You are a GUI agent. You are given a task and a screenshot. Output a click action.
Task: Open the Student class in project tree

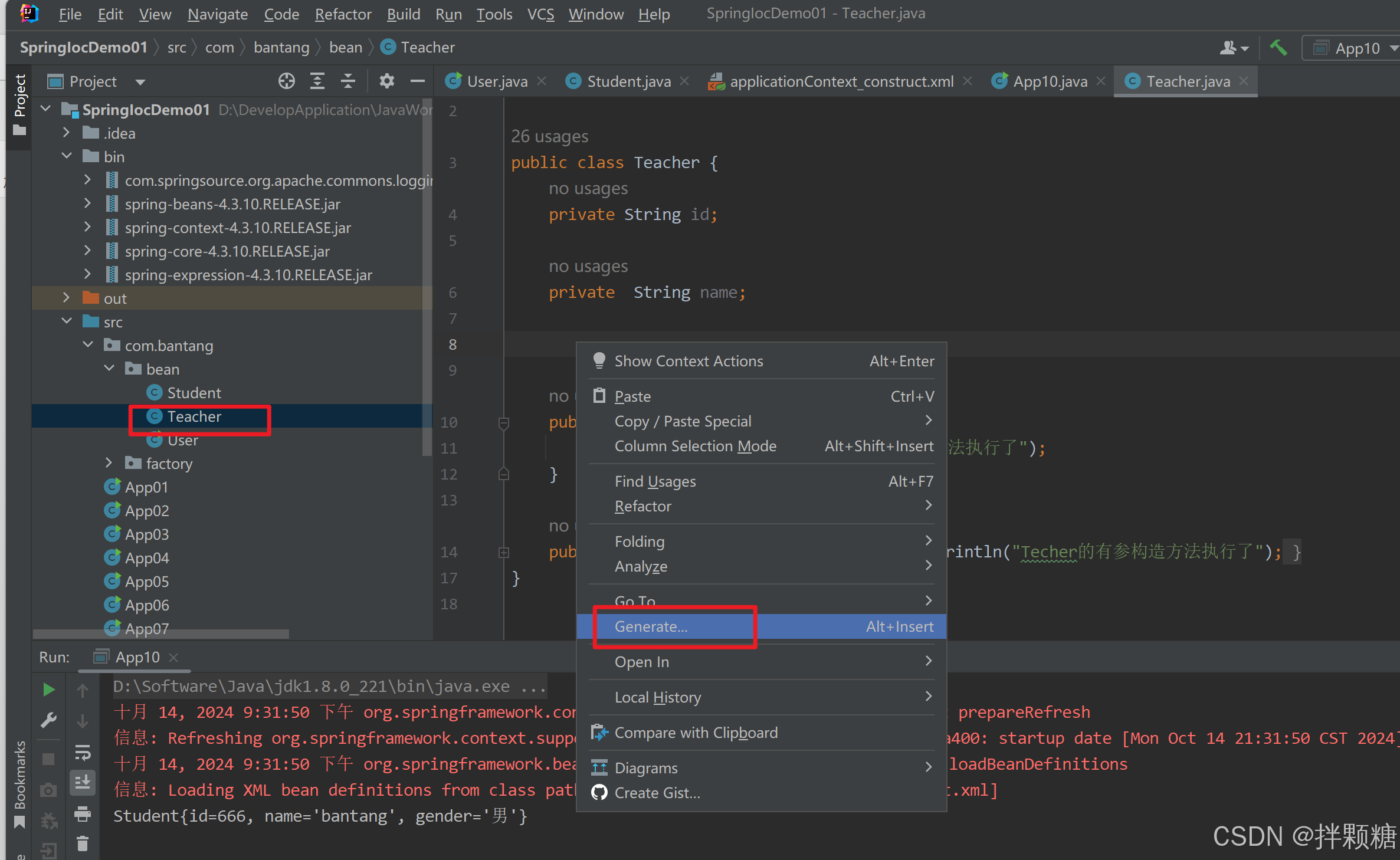(194, 393)
